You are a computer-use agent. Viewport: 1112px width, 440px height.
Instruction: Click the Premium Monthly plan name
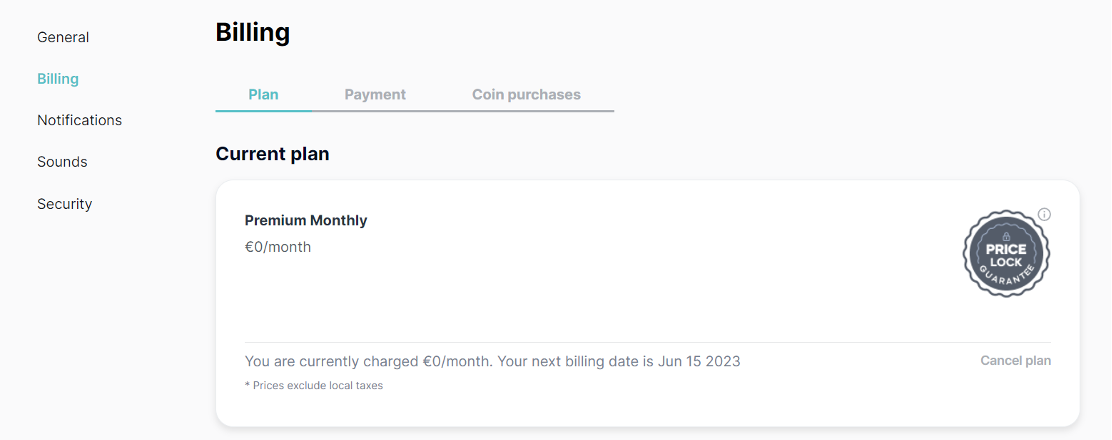pyautogui.click(x=306, y=220)
